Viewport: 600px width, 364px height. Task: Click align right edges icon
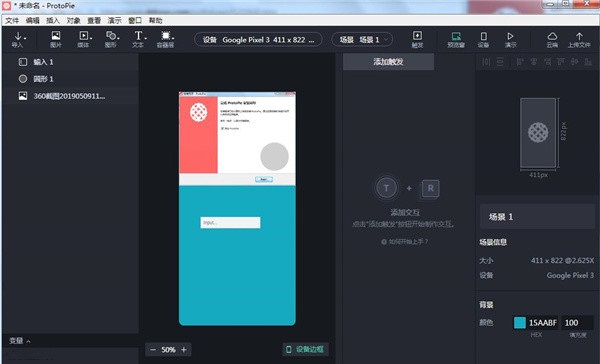(548, 62)
